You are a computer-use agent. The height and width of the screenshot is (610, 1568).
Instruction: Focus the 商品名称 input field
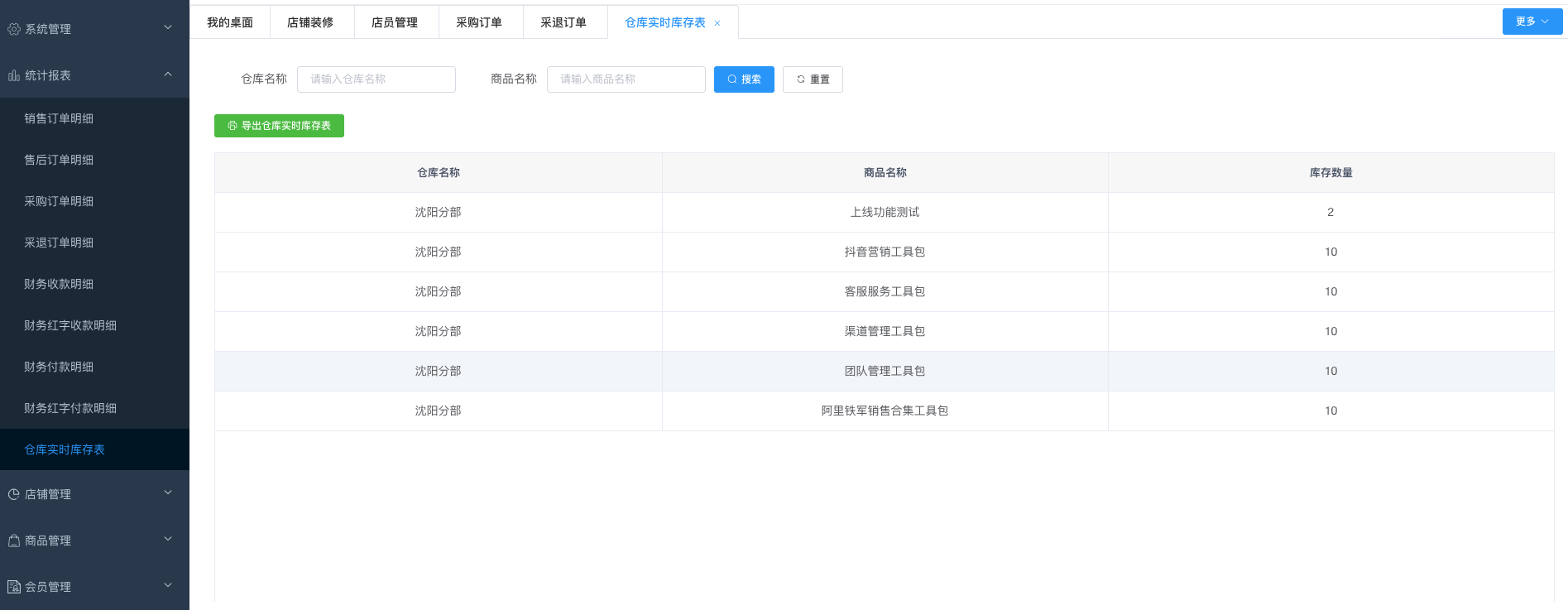(626, 79)
